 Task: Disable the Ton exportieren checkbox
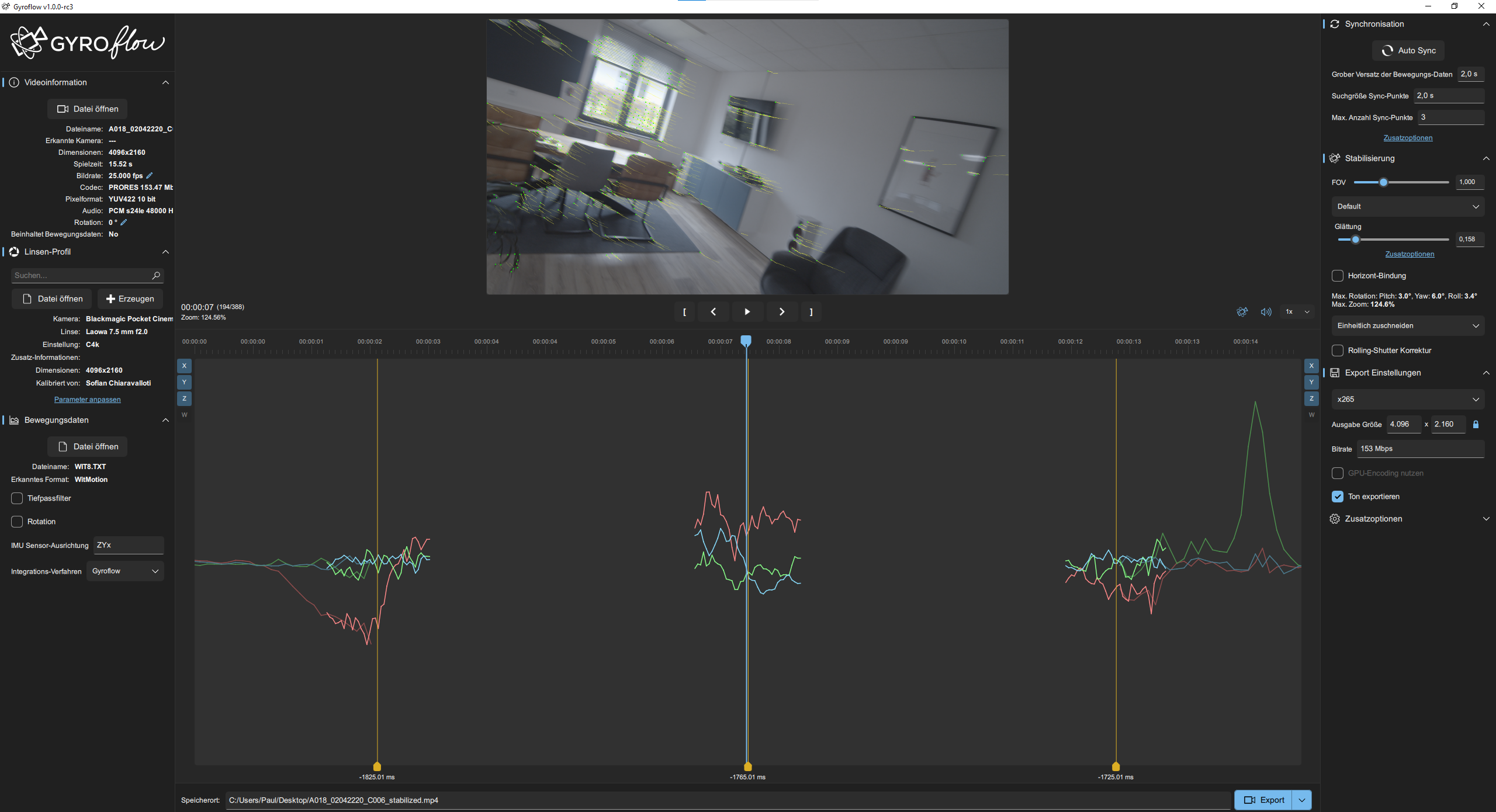[1337, 496]
